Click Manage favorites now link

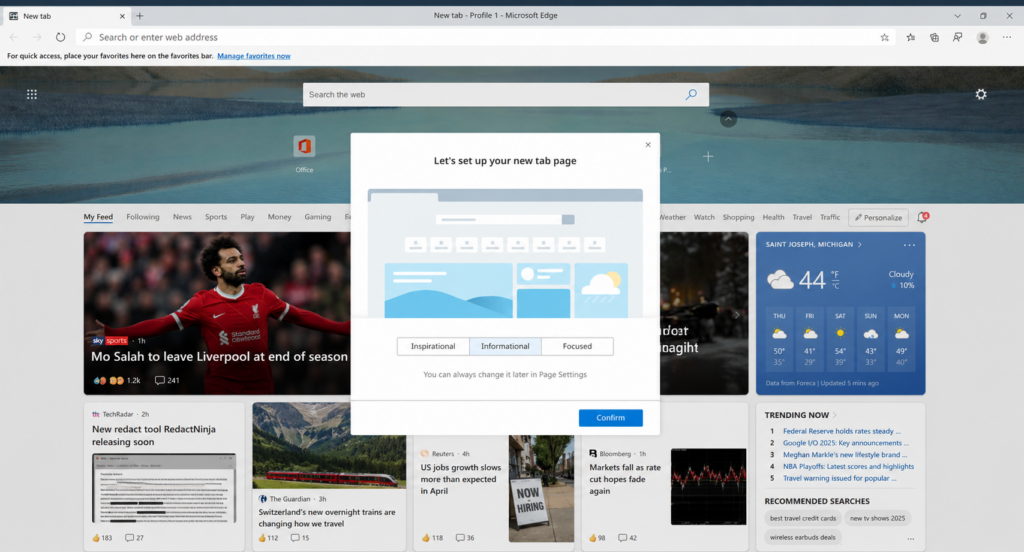point(254,56)
